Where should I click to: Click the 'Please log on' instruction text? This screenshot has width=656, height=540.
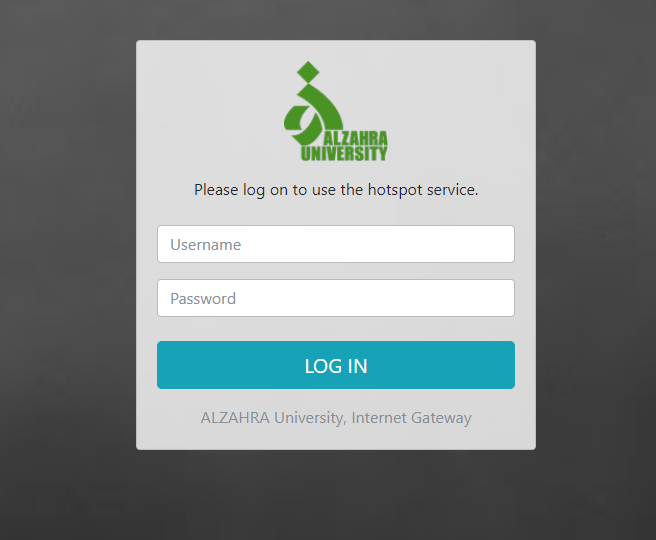pyautogui.click(x=336, y=190)
